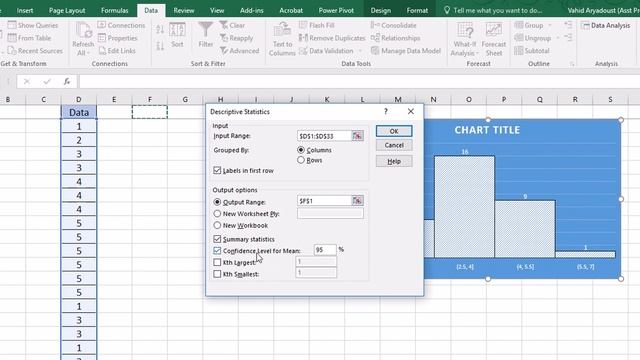
Task: Switch to the Formulas tab
Action: pyautogui.click(x=114, y=10)
